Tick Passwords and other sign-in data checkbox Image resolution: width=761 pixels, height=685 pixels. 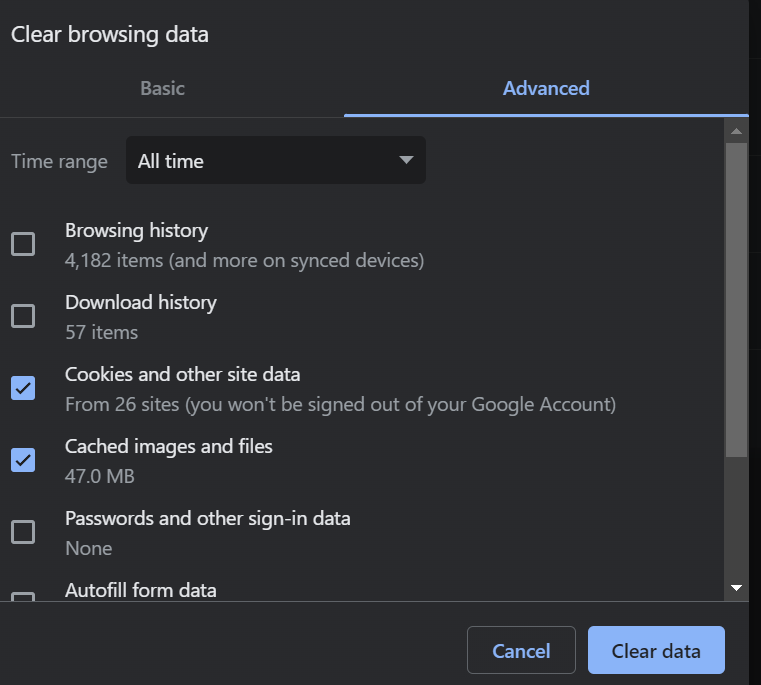[x=23, y=532]
